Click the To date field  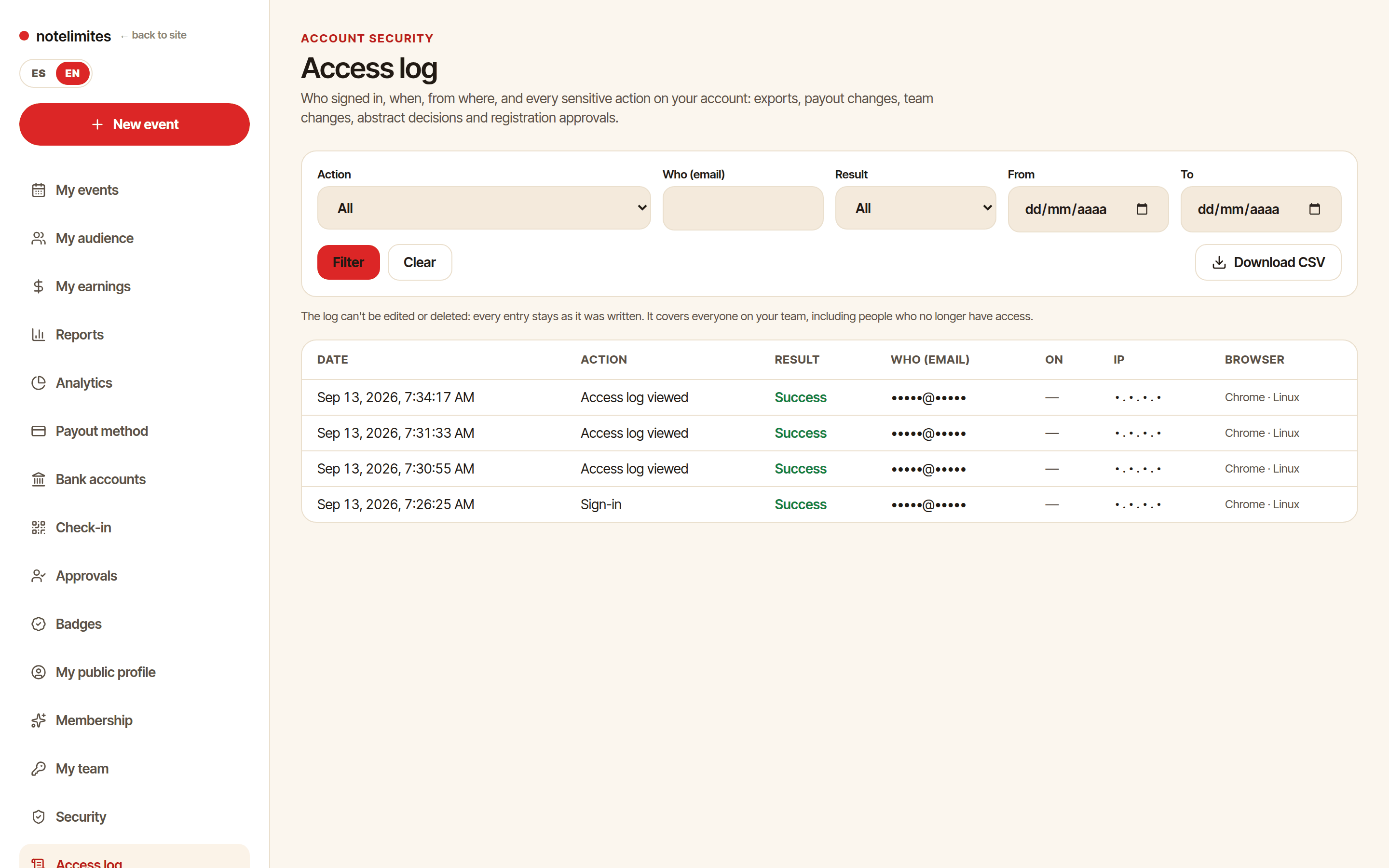(1260, 209)
